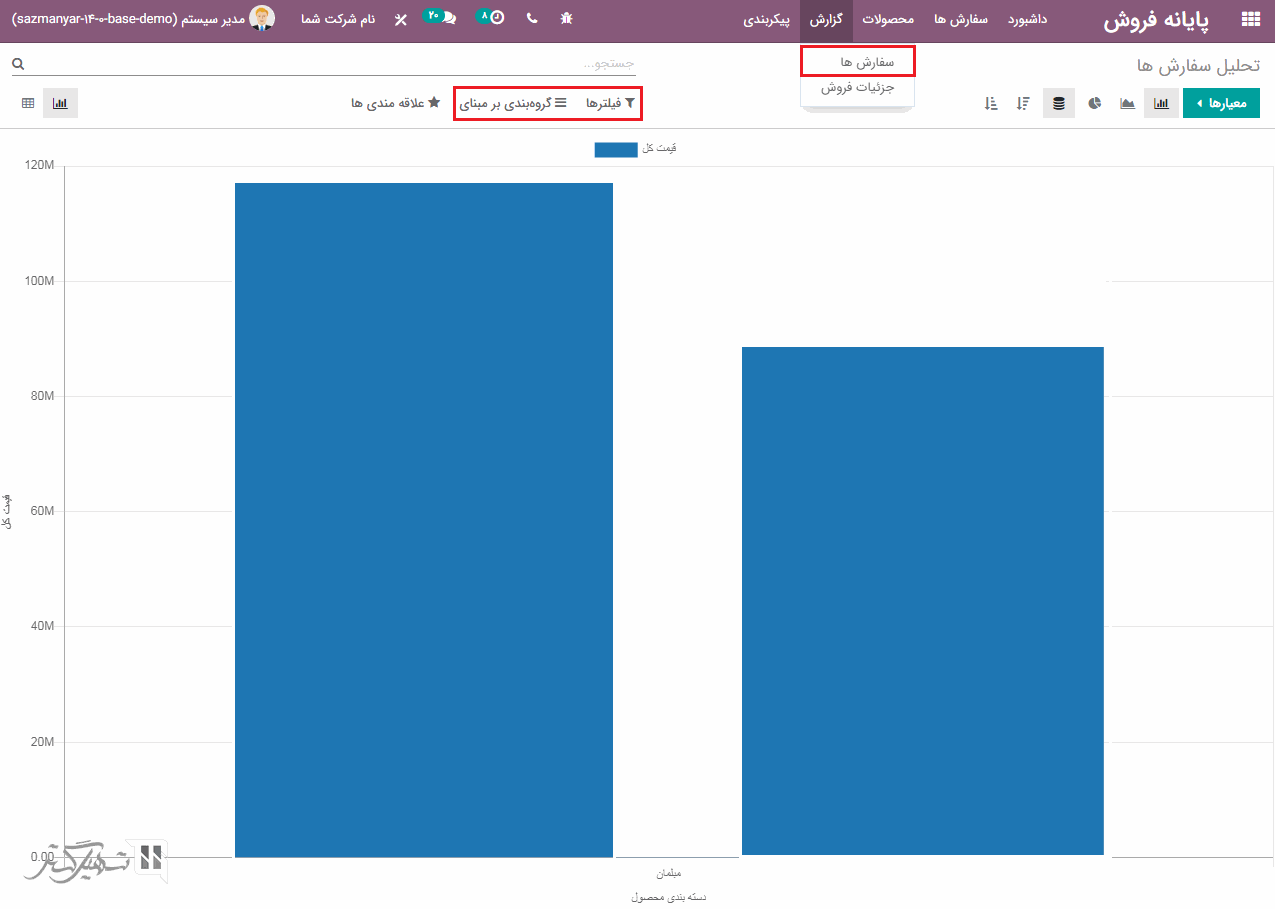Sort the chart in ascending order

coord(991,103)
